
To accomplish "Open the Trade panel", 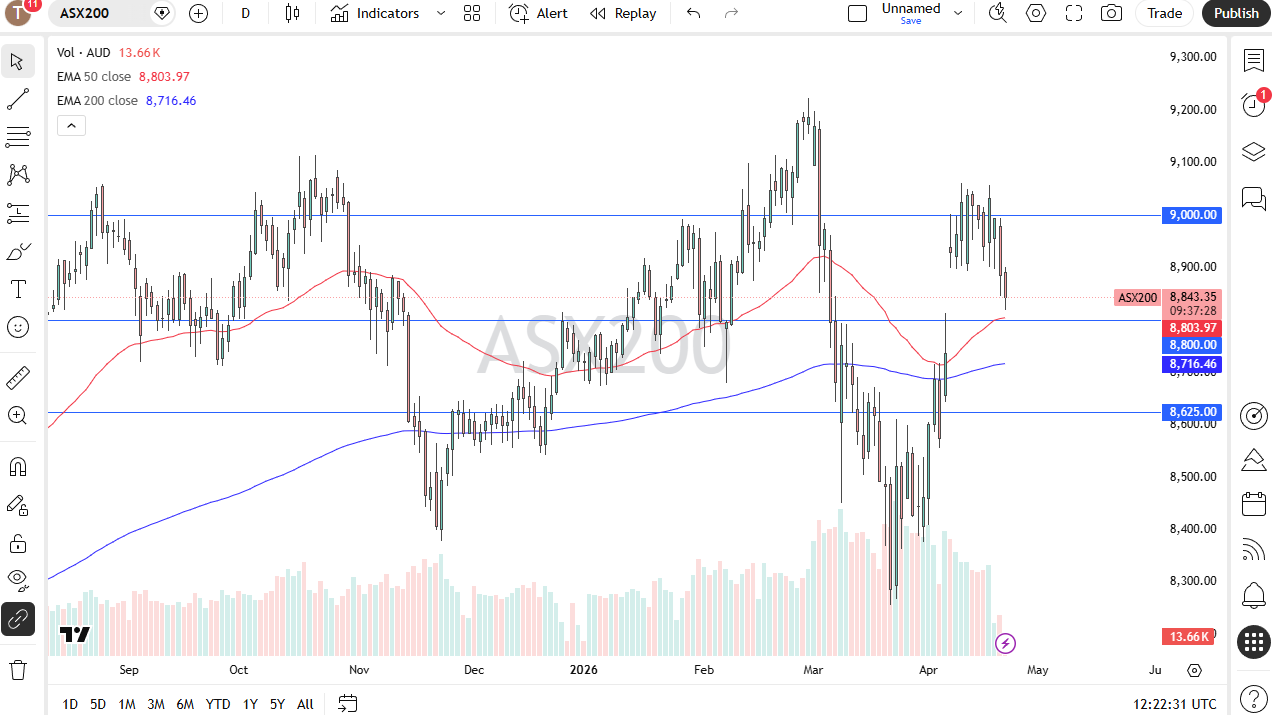I will (1165, 13).
